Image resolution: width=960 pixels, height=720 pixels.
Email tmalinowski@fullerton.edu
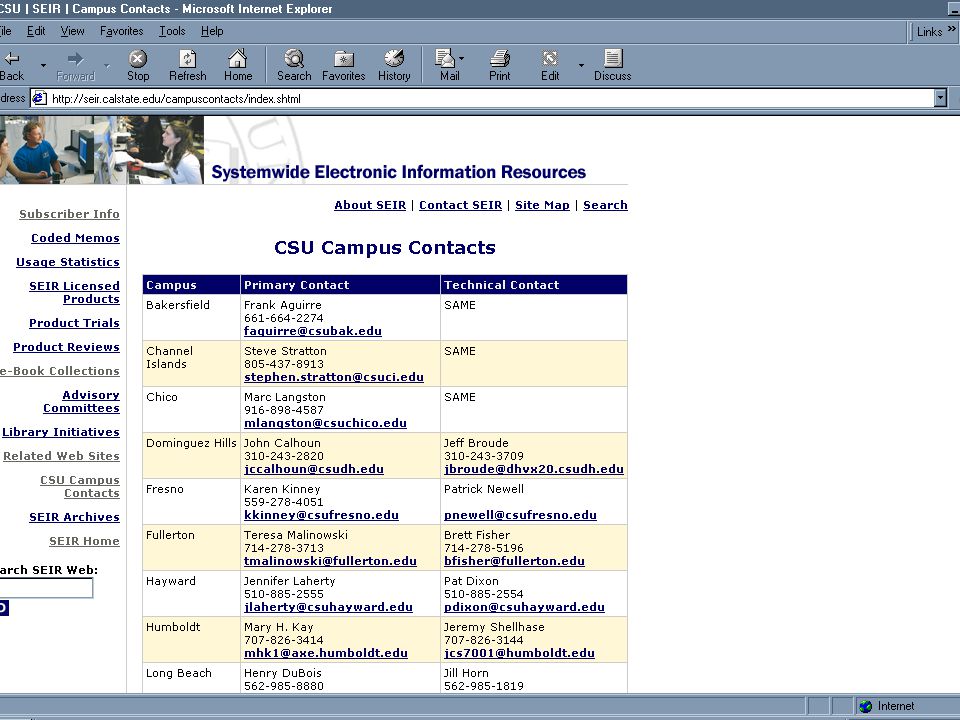pyautogui.click(x=330, y=561)
